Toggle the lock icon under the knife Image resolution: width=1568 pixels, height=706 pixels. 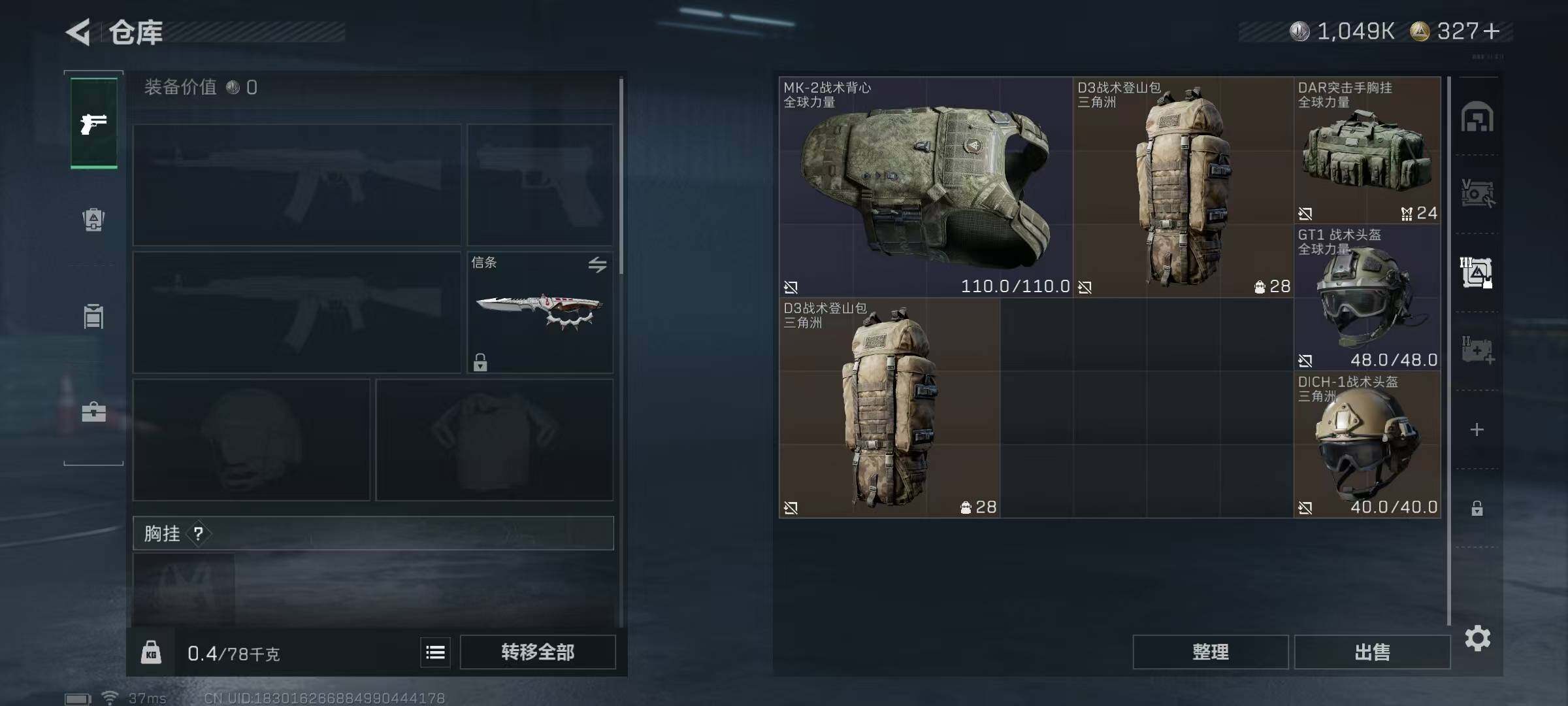pyautogui.click(x=480, y=362)
